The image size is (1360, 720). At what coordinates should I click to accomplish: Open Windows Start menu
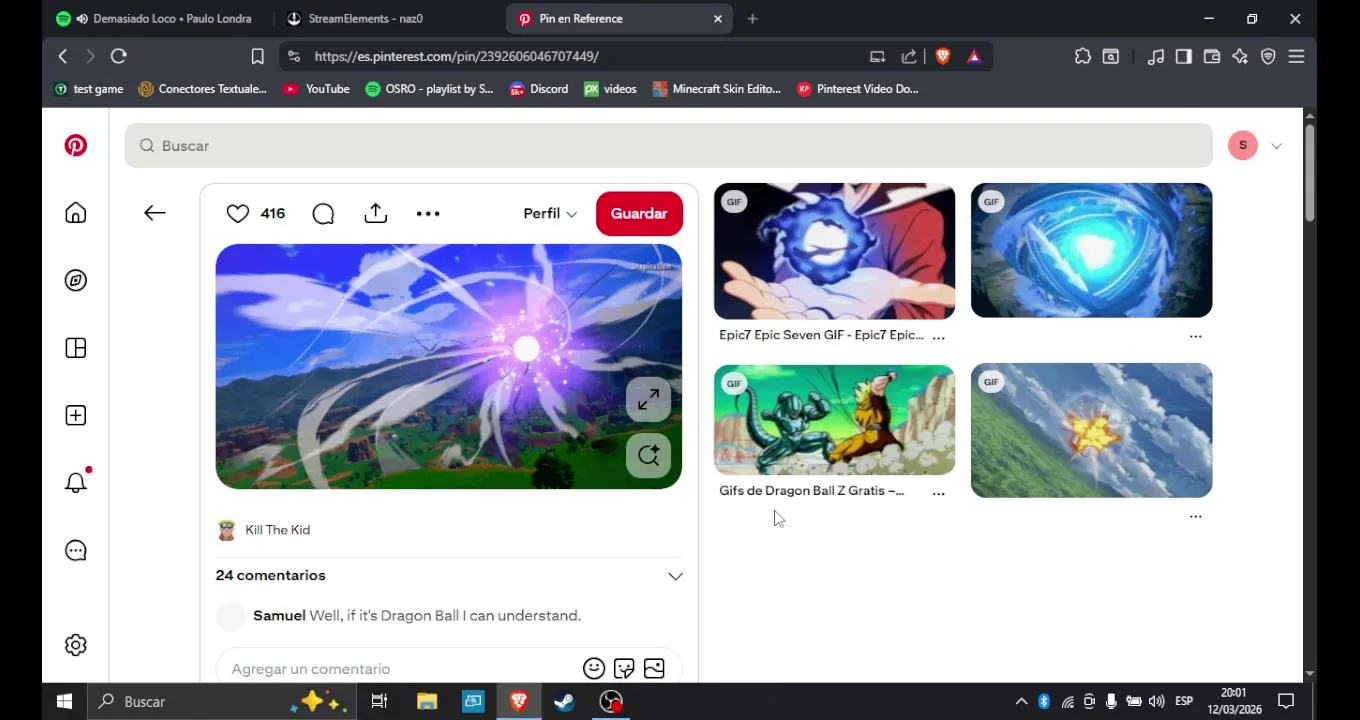tap(64, 701)
